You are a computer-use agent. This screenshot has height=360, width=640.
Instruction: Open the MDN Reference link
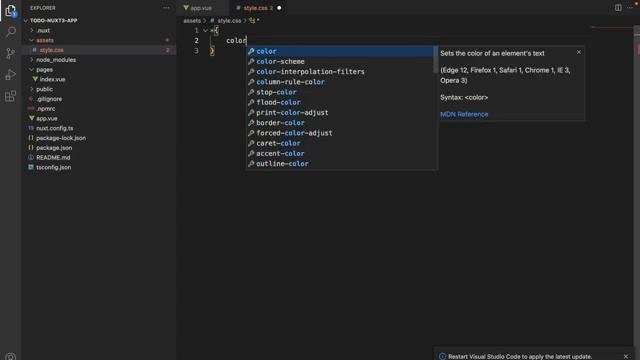coord(464,114)
